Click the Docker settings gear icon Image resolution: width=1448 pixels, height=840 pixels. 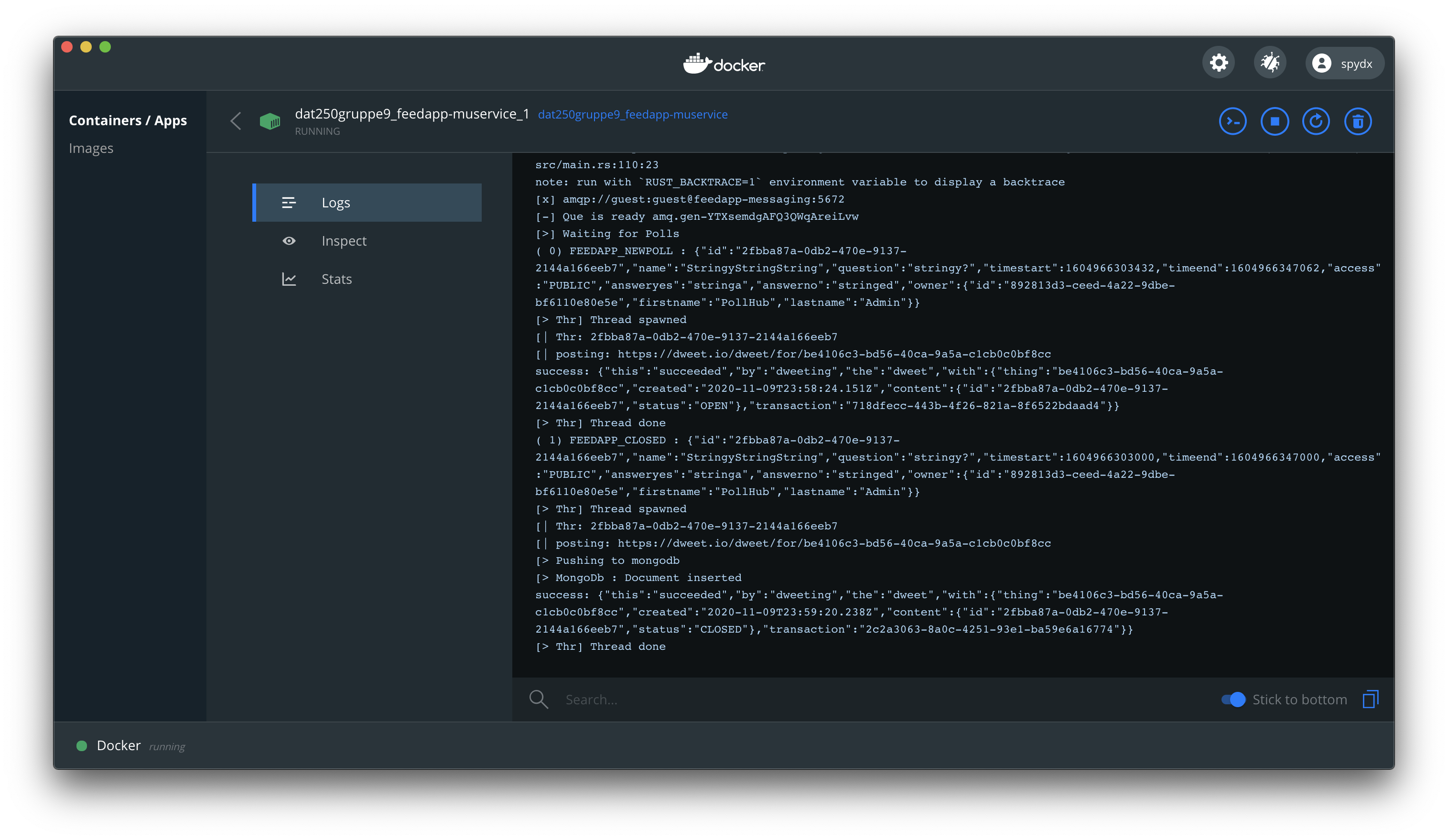pos(1220,63)
